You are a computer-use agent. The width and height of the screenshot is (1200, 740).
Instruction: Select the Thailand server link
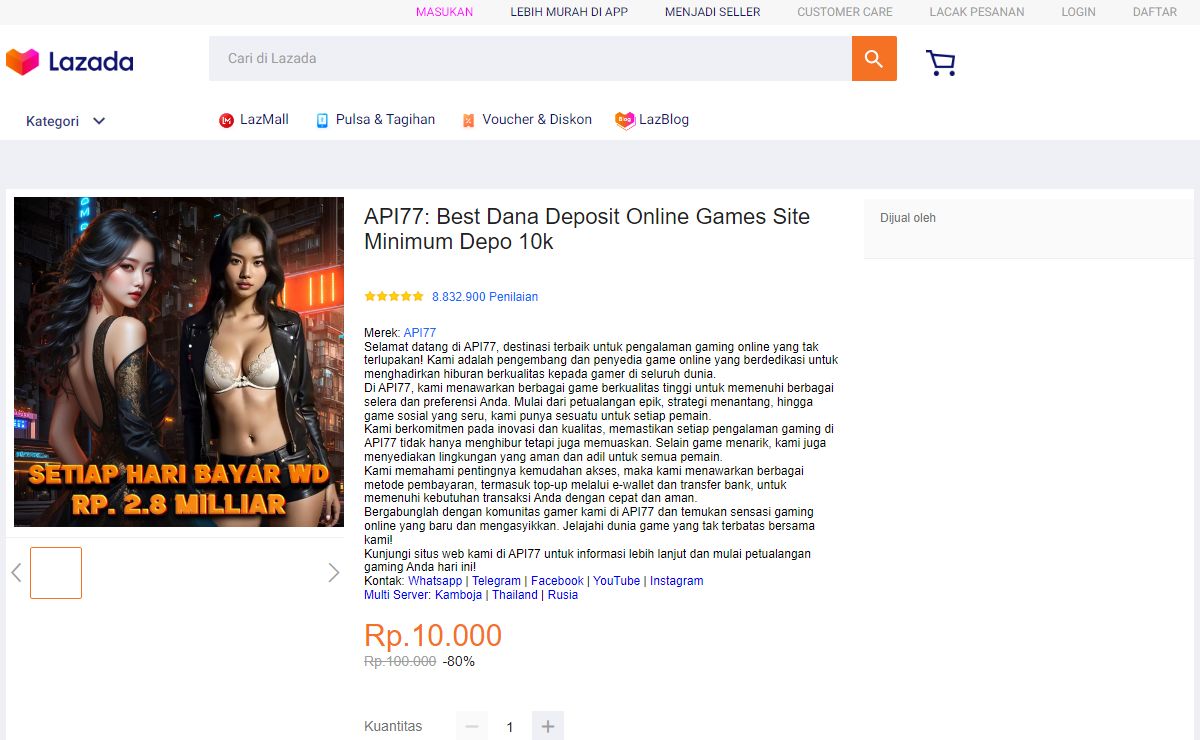click(x=515, y=595)
